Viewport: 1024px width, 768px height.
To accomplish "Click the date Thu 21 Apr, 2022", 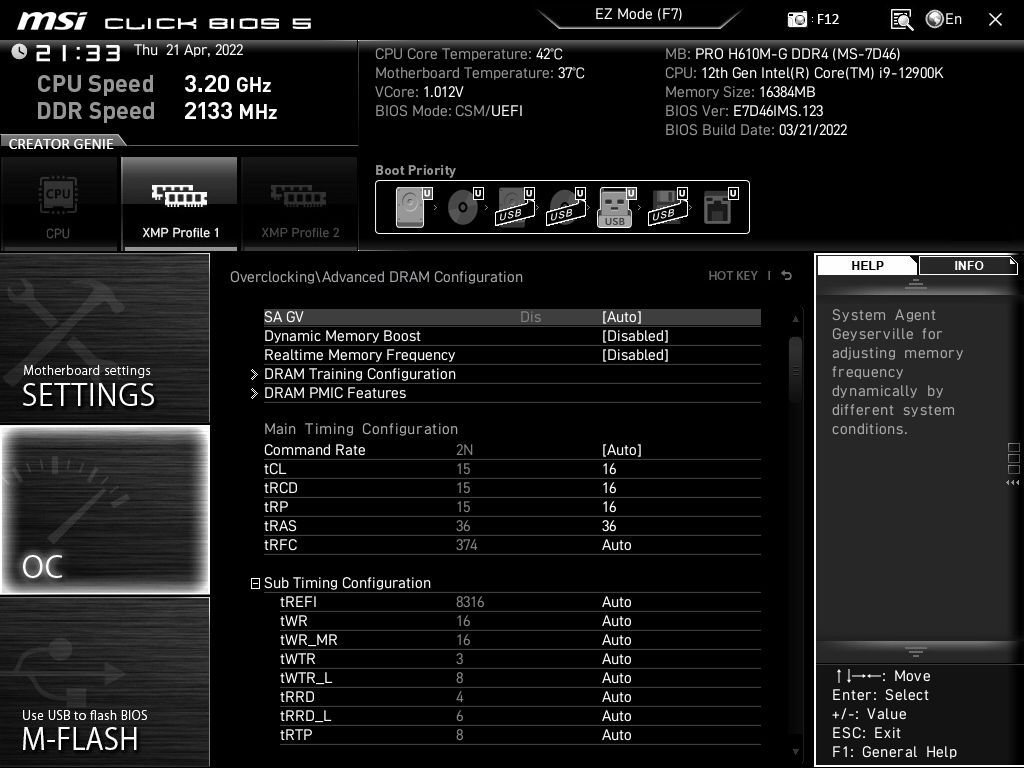I will (x=189, y=50).
